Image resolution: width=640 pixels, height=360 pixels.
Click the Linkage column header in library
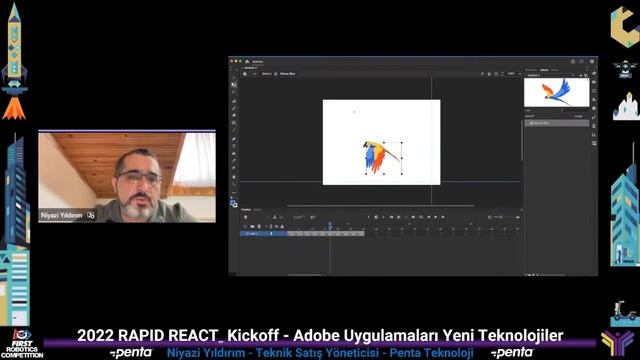(x=579, y=116)
